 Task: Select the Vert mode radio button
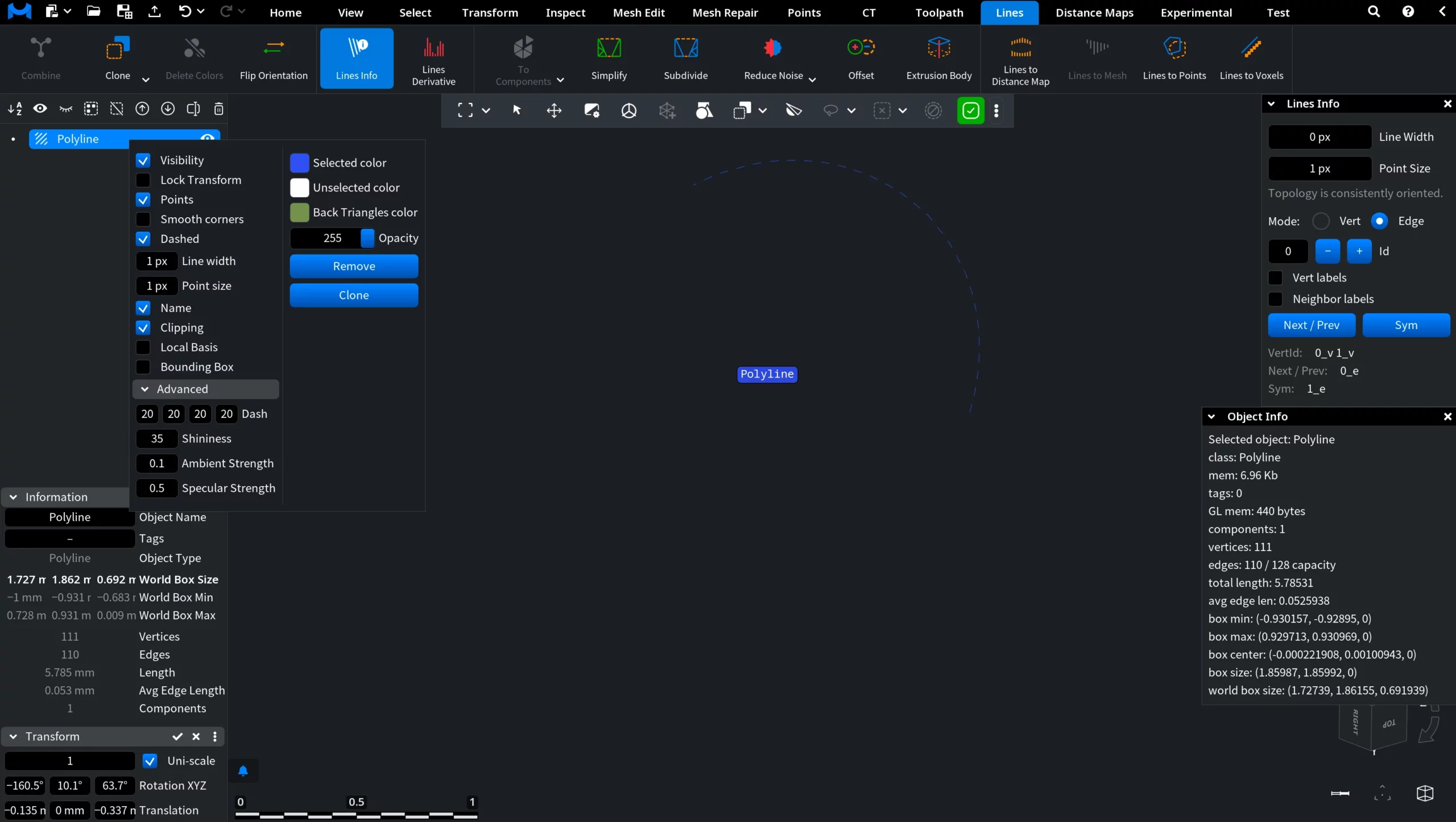click(1321, 221)
